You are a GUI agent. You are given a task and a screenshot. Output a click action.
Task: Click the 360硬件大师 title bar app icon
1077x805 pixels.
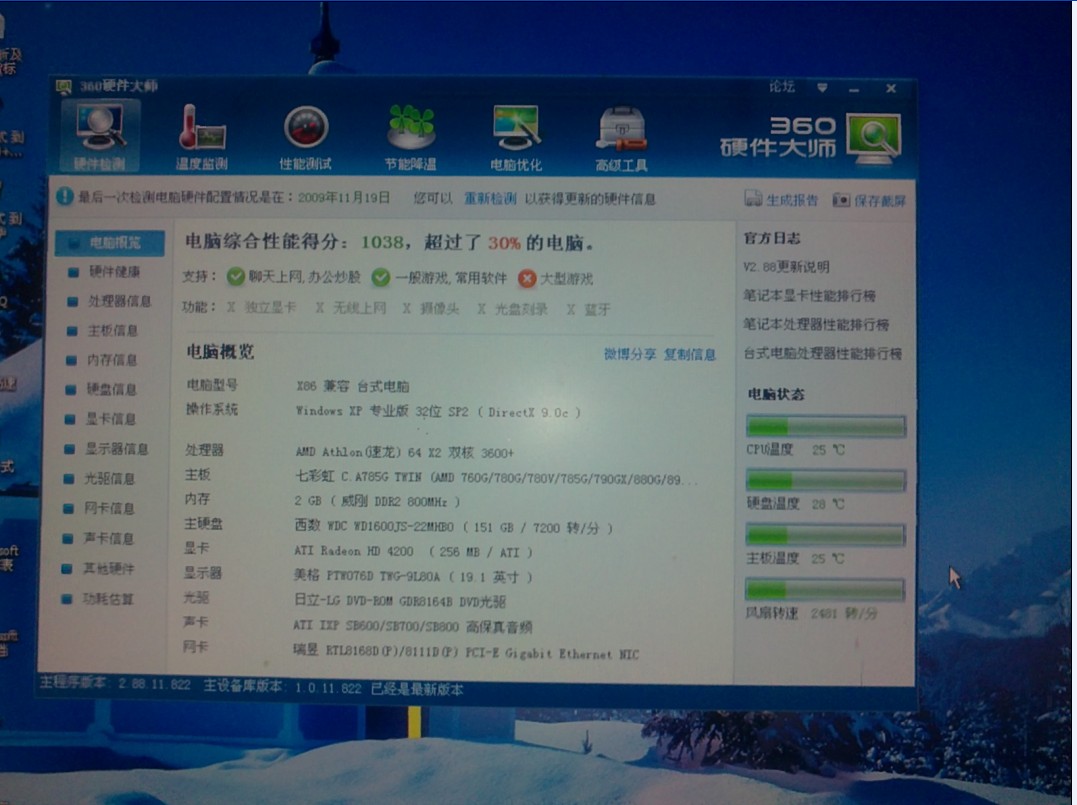64,87
